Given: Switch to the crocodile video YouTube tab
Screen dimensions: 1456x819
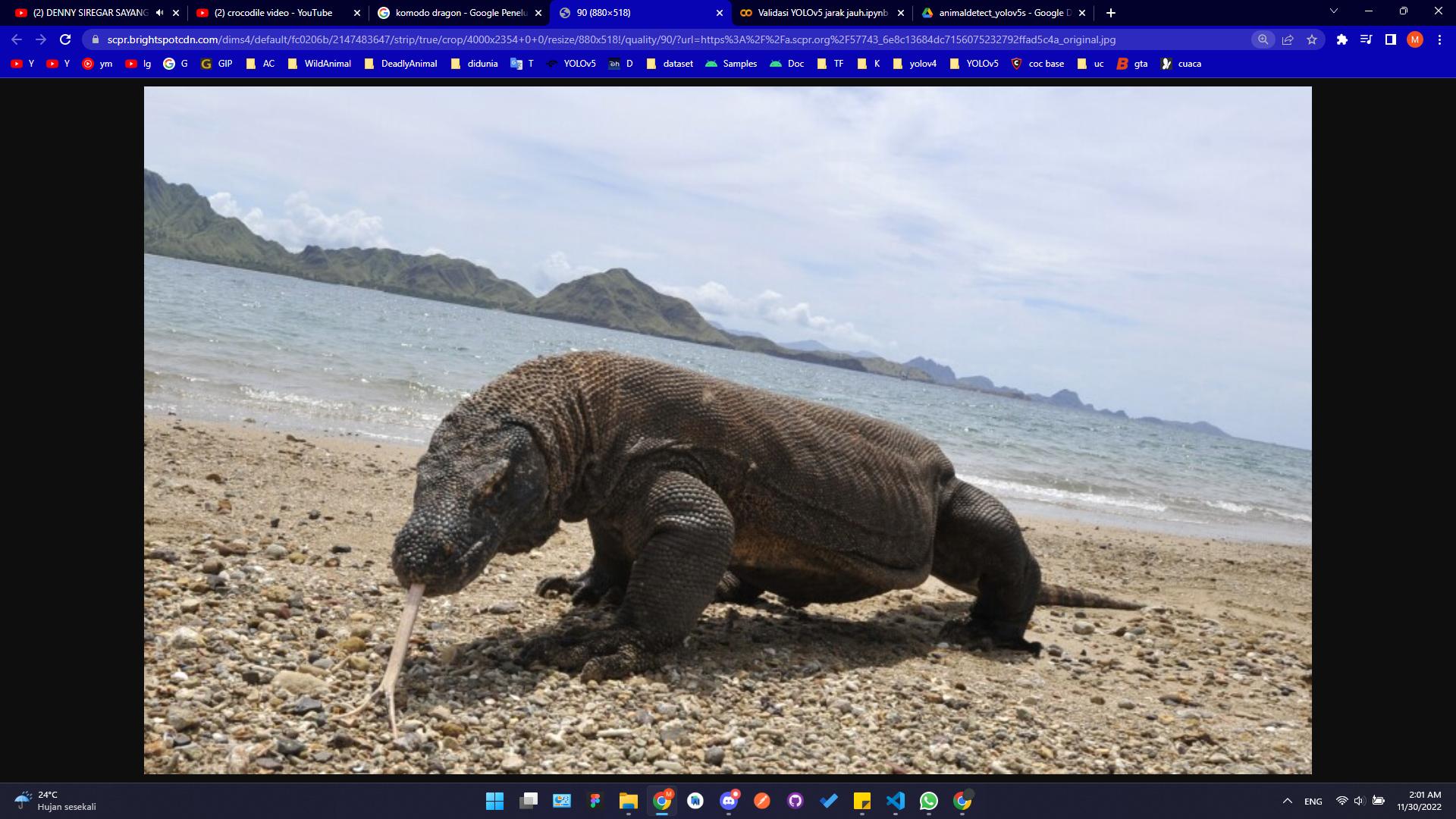Looking at the screenshot, I should point(273,13).
